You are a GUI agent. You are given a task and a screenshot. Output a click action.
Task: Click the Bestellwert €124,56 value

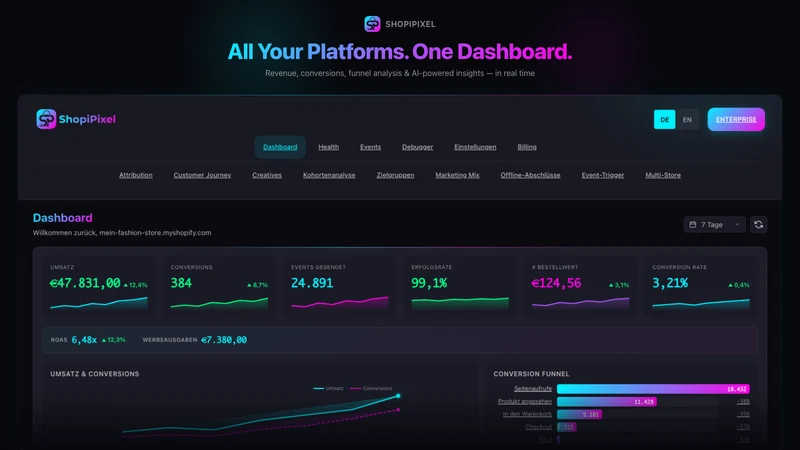(x=556, y=283)
